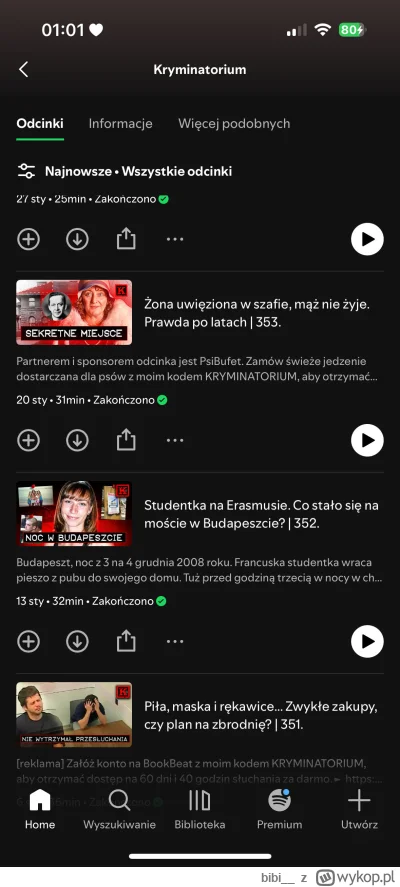This screenshot has width=400, height=887.
Task: Open episode title Żona uwięziona w szafie
Action: [x=257, y=313]
